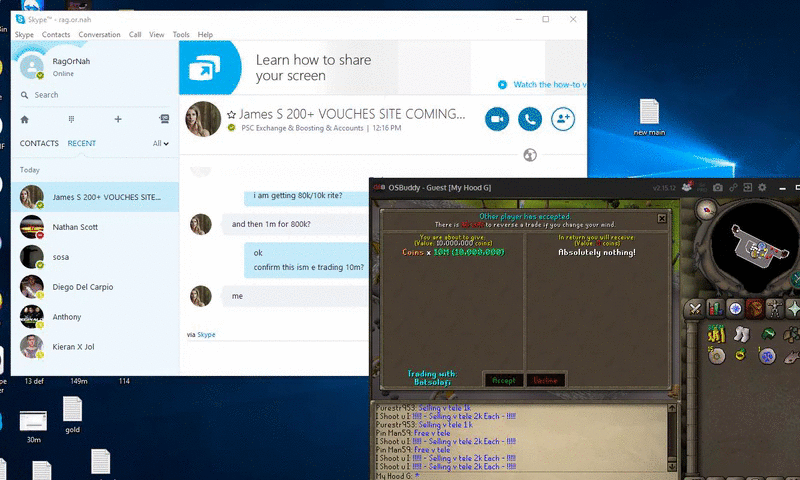
Task: Switch to the CONTACTS tab
Action: pos(39,143)
